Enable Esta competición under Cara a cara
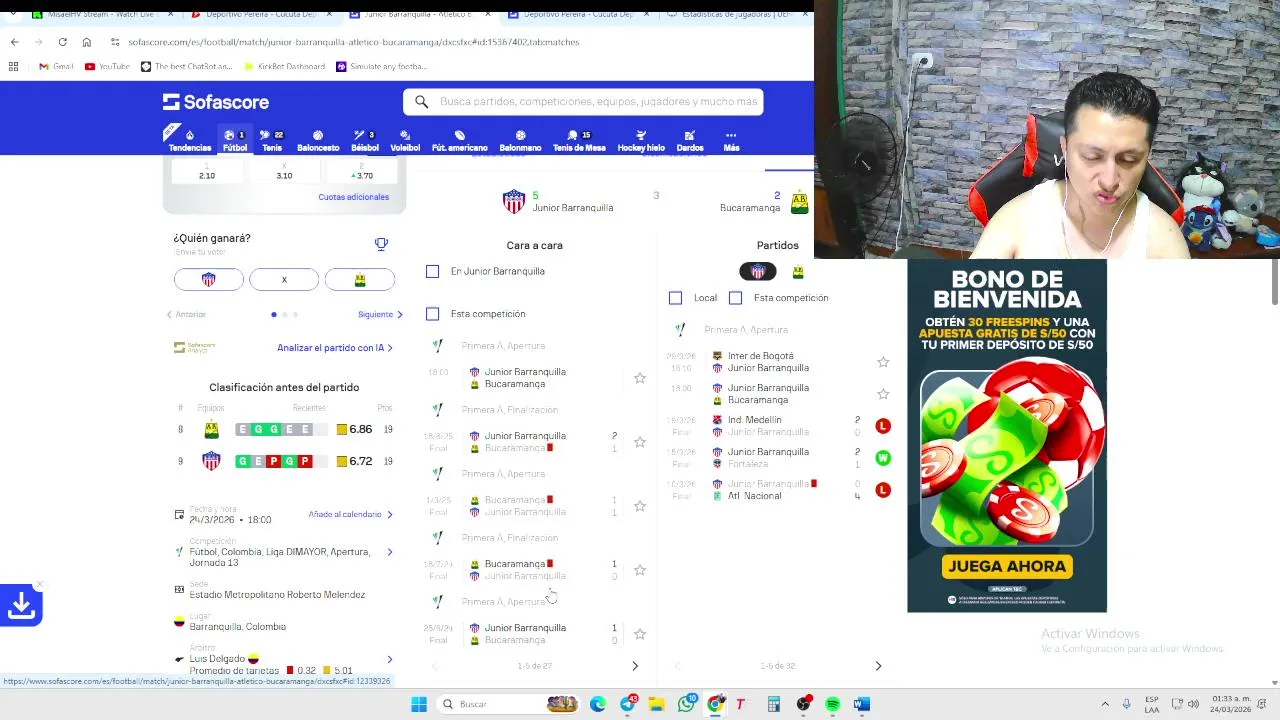 click(x=432, y=314)
